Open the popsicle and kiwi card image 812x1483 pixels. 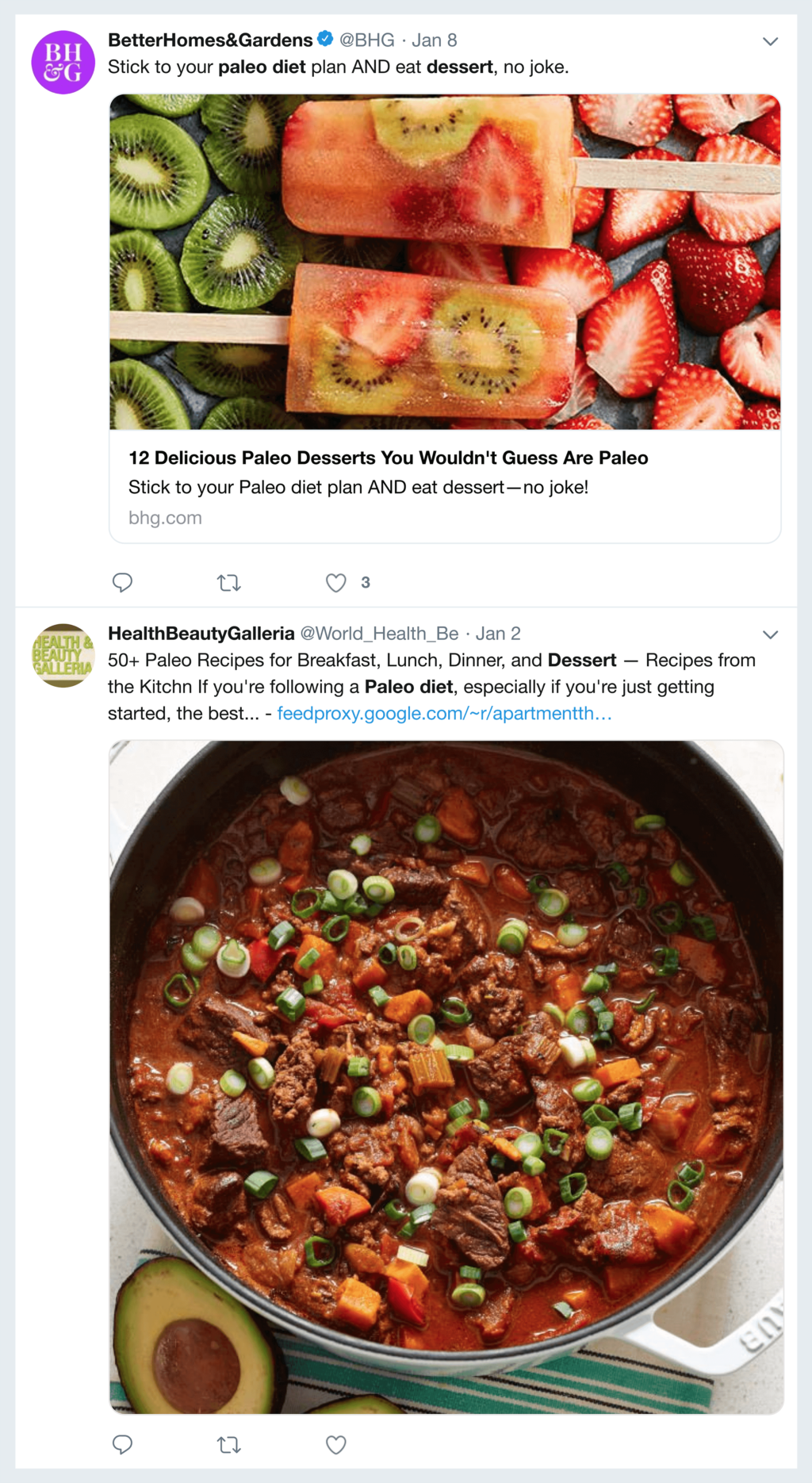point(445,262)
